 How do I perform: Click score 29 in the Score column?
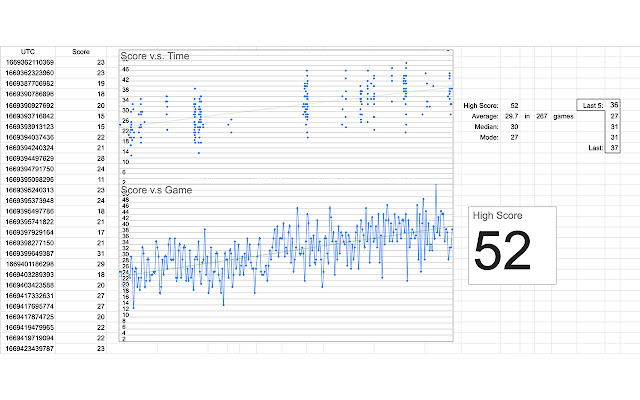click(81, 264)
